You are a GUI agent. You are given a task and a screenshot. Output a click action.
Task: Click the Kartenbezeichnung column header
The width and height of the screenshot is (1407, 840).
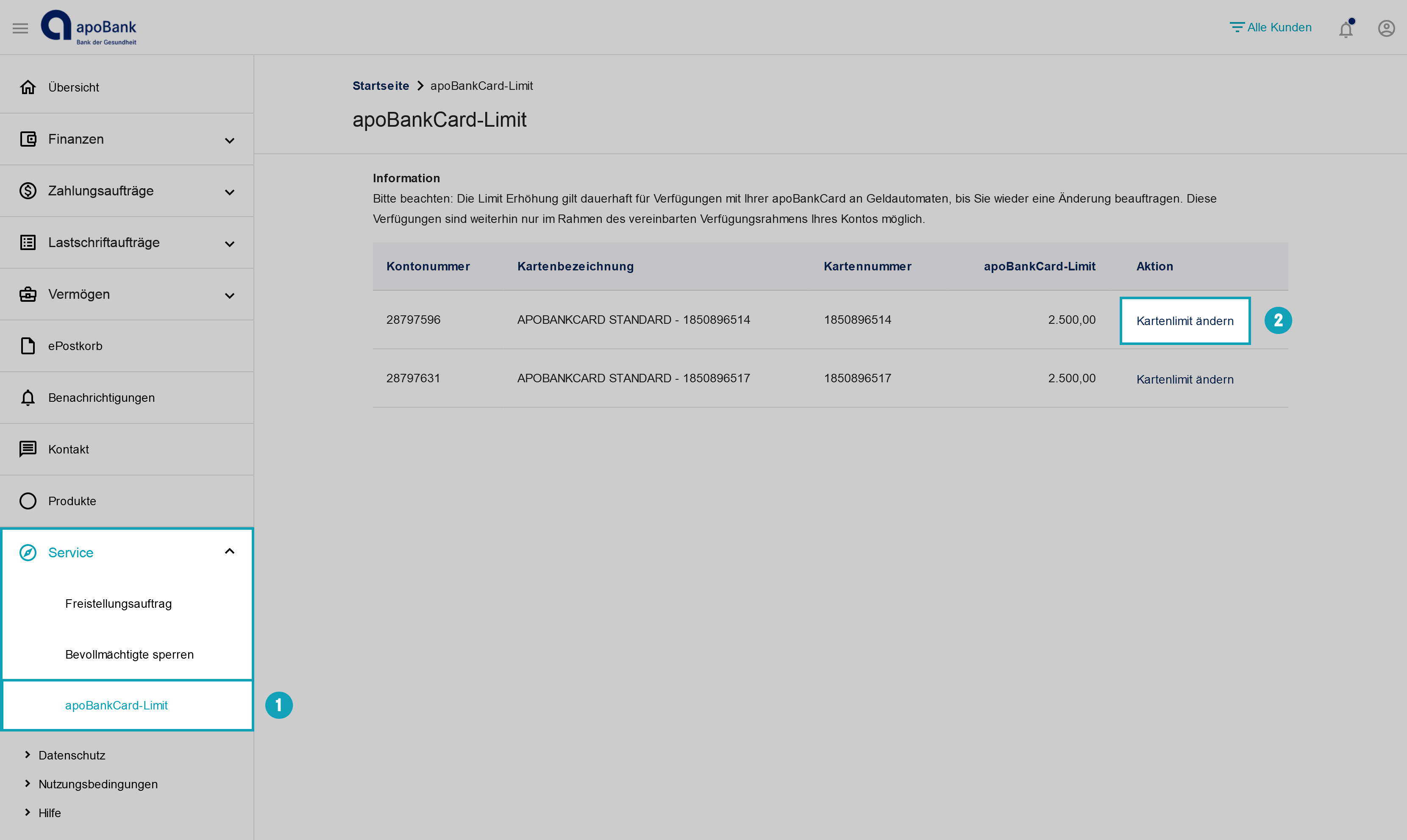[576, 267]
